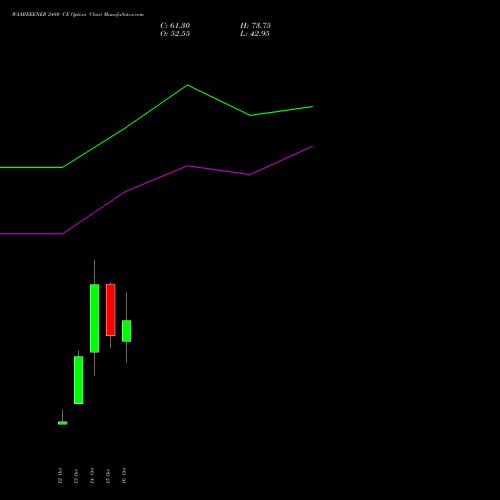Select the 13 Oct green candlestick
Screen dimensions: 500x500
click(79, 380)
